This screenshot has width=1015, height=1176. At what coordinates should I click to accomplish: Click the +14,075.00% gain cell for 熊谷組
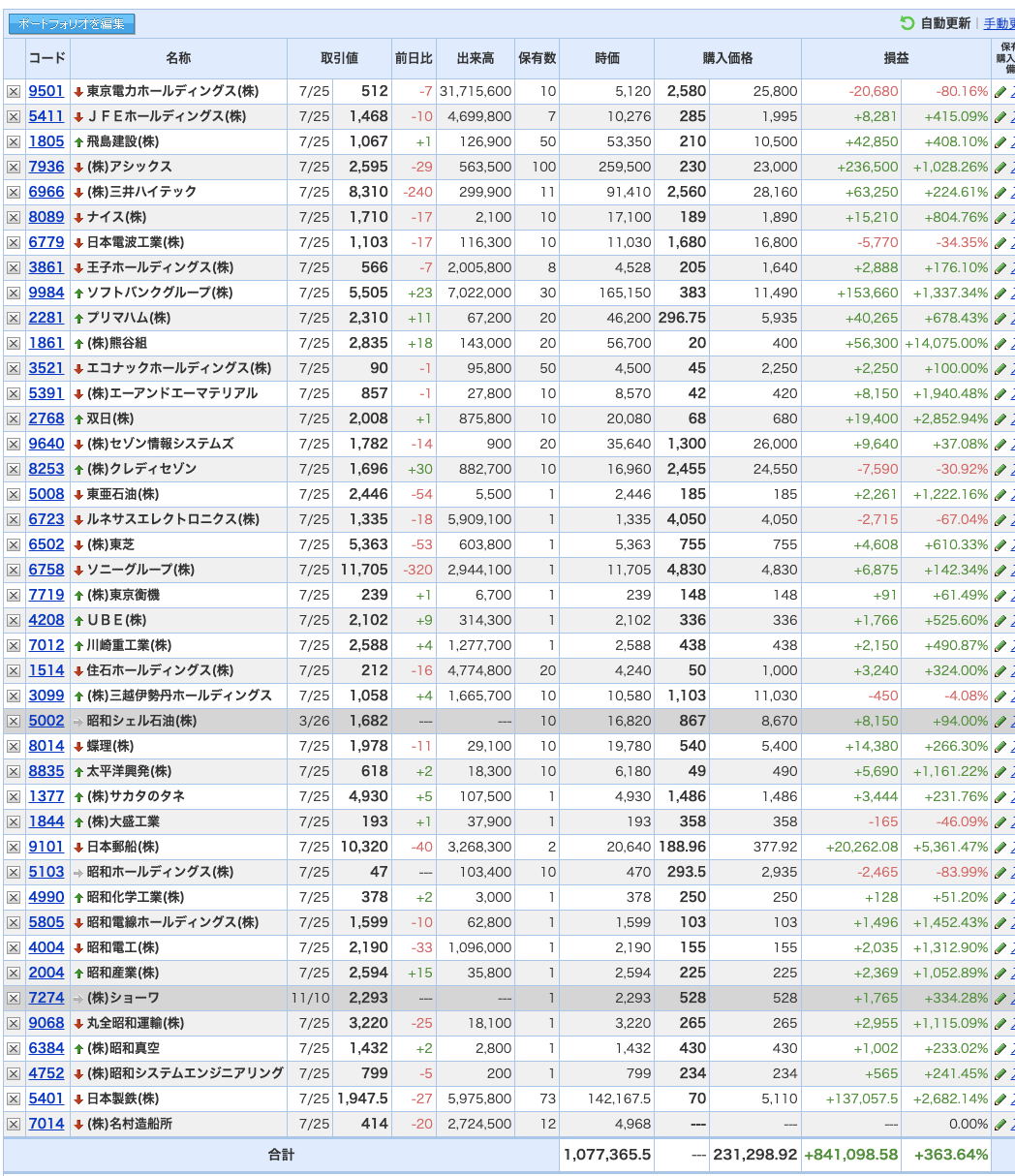(x=946, y=343)
